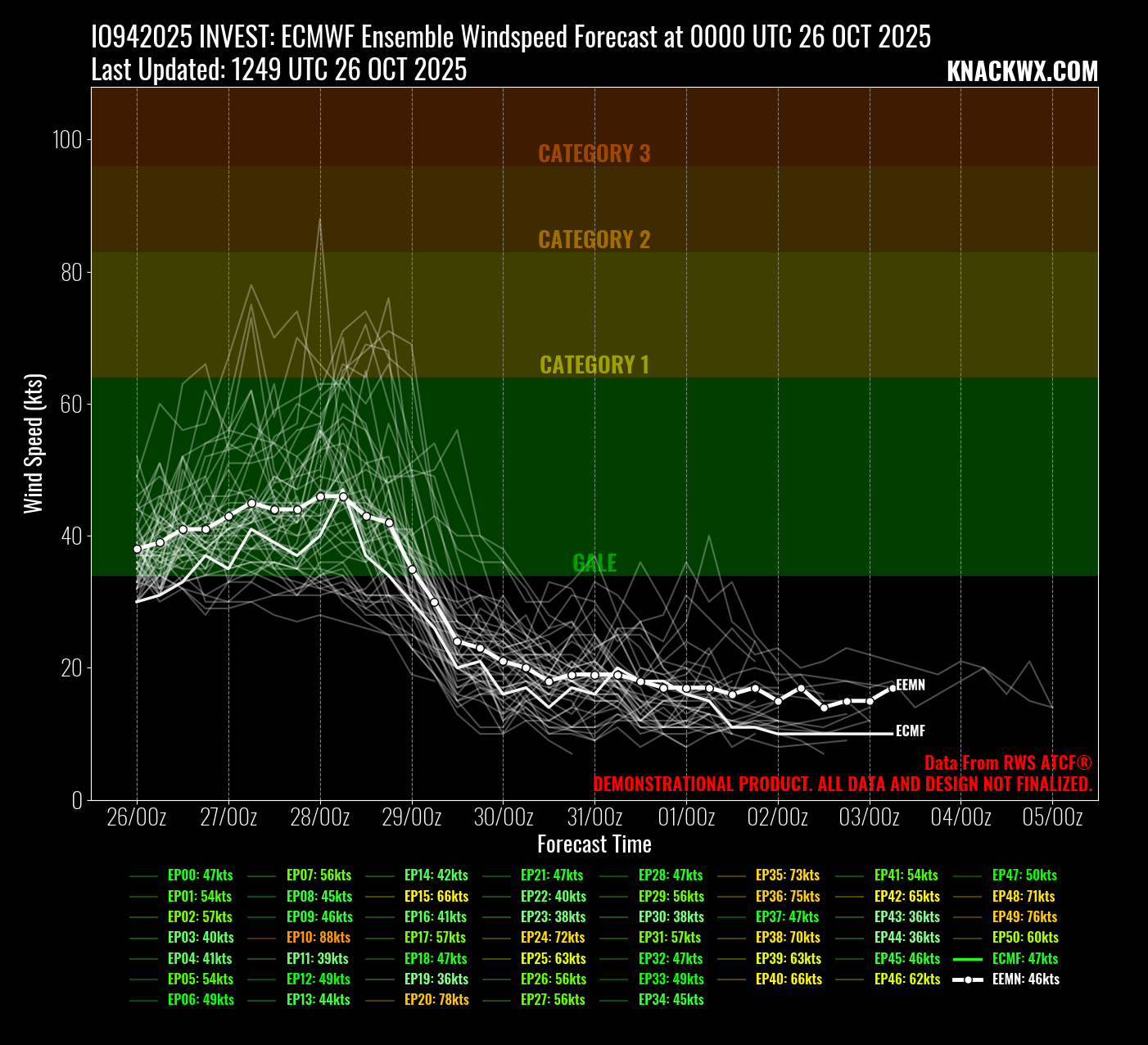
Task: Click the Forecast Time axis title
Action: [x=594, y=844]
